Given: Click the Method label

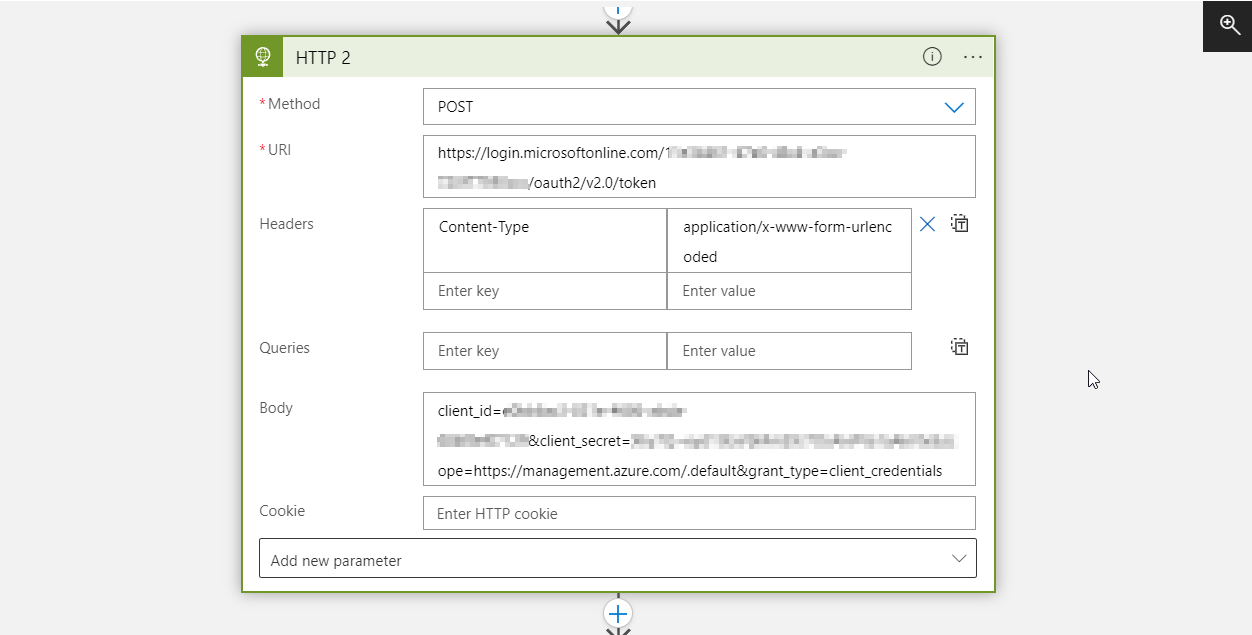Looking at the screenshot, I should pyautogui.click(x=294, y=104).
